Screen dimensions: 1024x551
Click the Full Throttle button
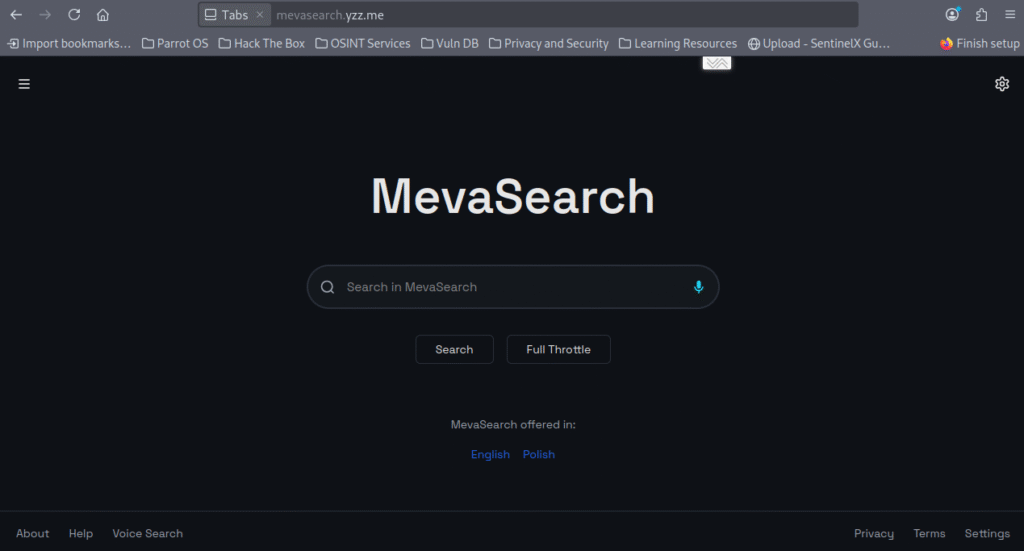tap(558, 350)
